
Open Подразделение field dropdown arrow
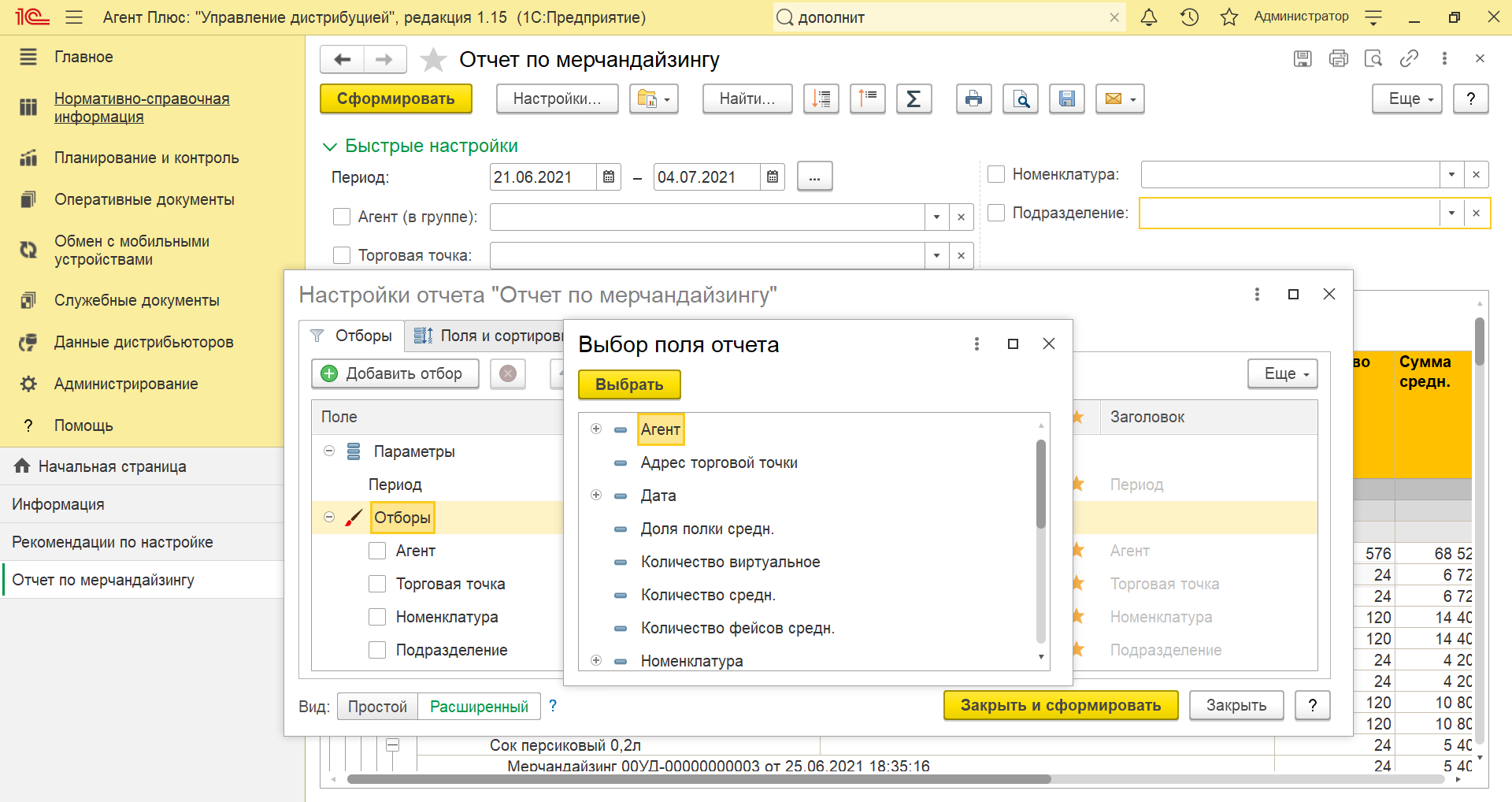point(1451,213)
